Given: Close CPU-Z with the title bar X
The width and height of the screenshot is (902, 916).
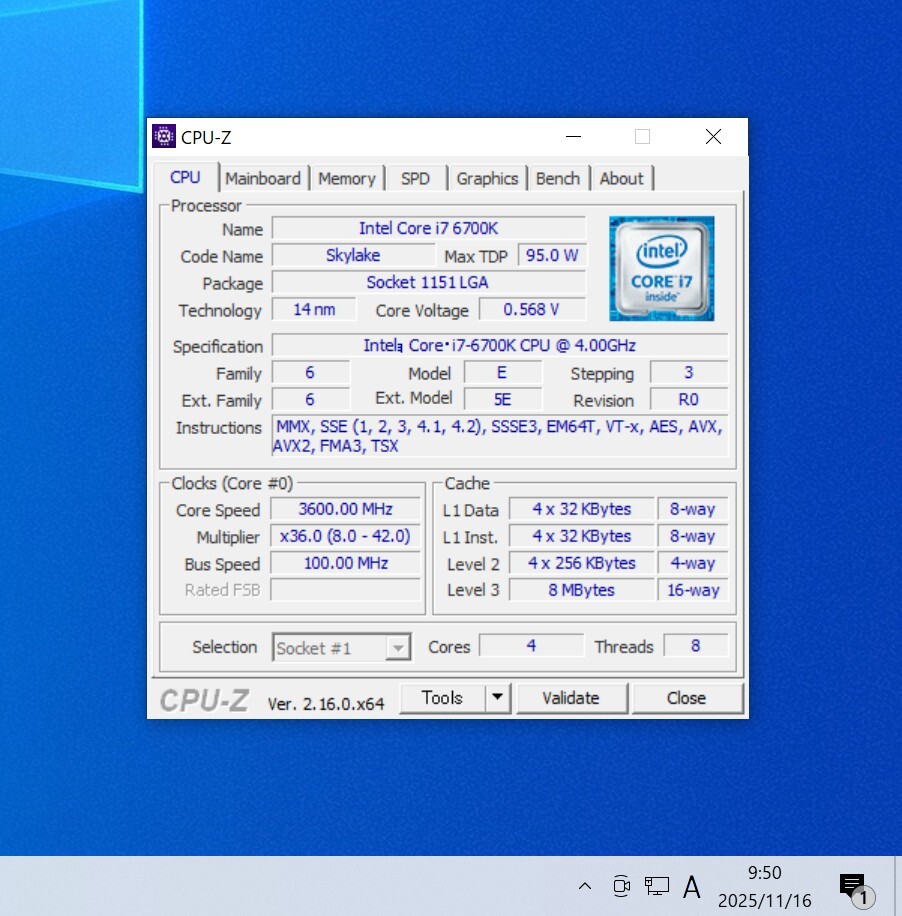Looking at the screenshot, I should coord(713,137).
